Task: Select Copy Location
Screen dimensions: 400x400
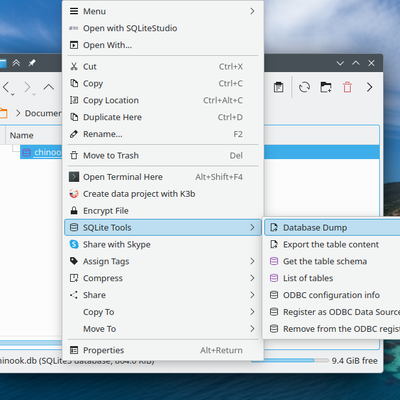Action: click(x=162, y=100)
